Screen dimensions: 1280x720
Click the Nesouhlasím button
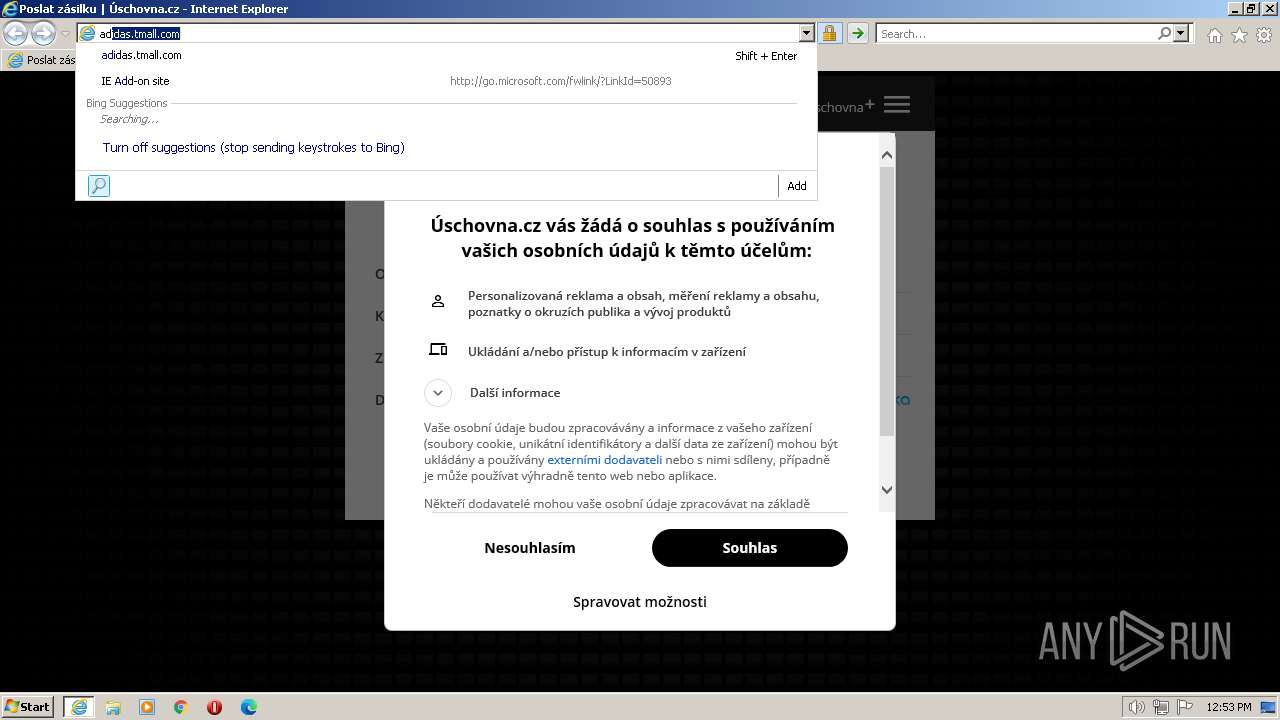click(x=530, y=548)
